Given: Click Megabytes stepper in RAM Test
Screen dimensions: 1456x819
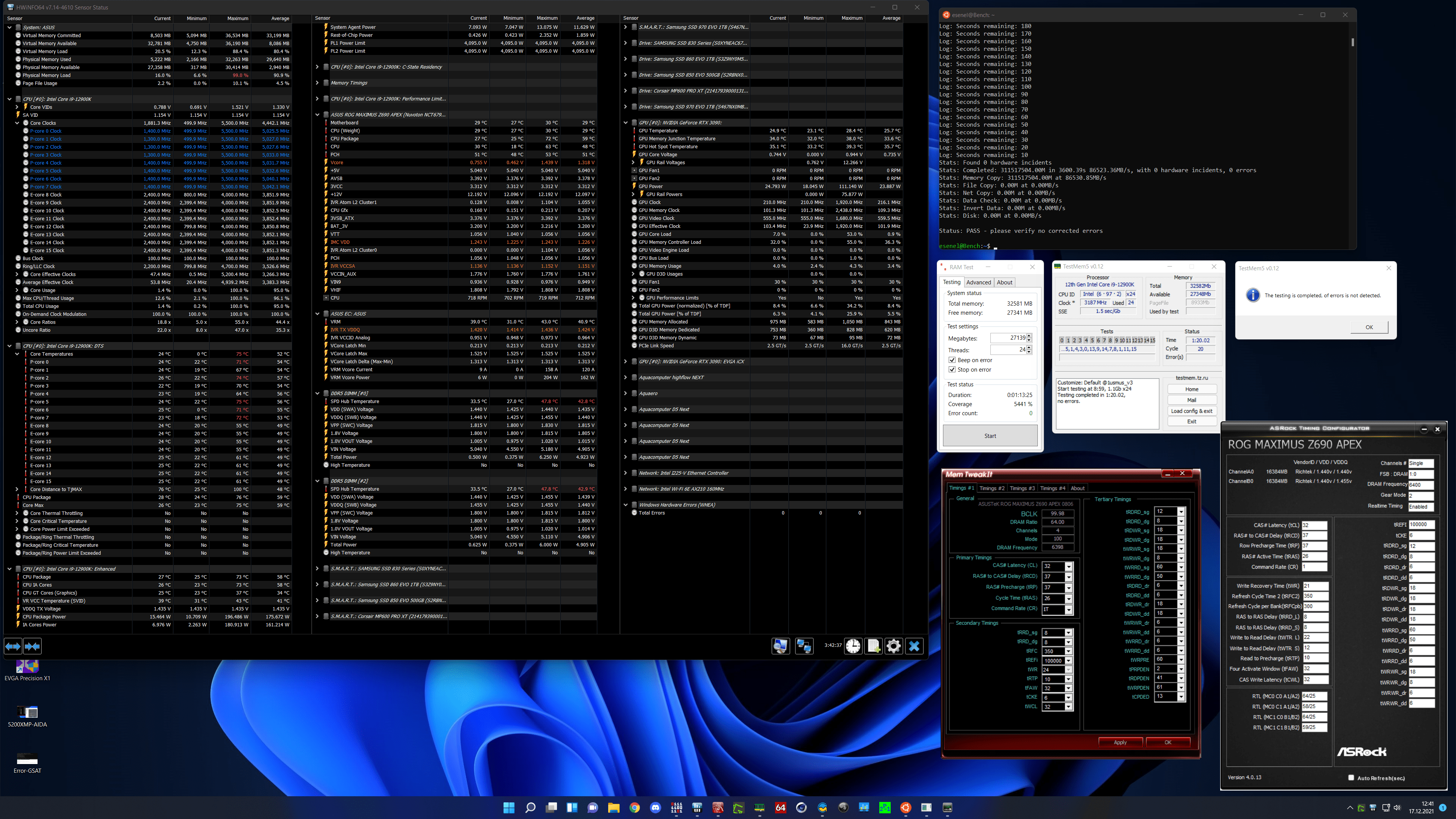Looking at the screenshot, I should (1029, 338).
